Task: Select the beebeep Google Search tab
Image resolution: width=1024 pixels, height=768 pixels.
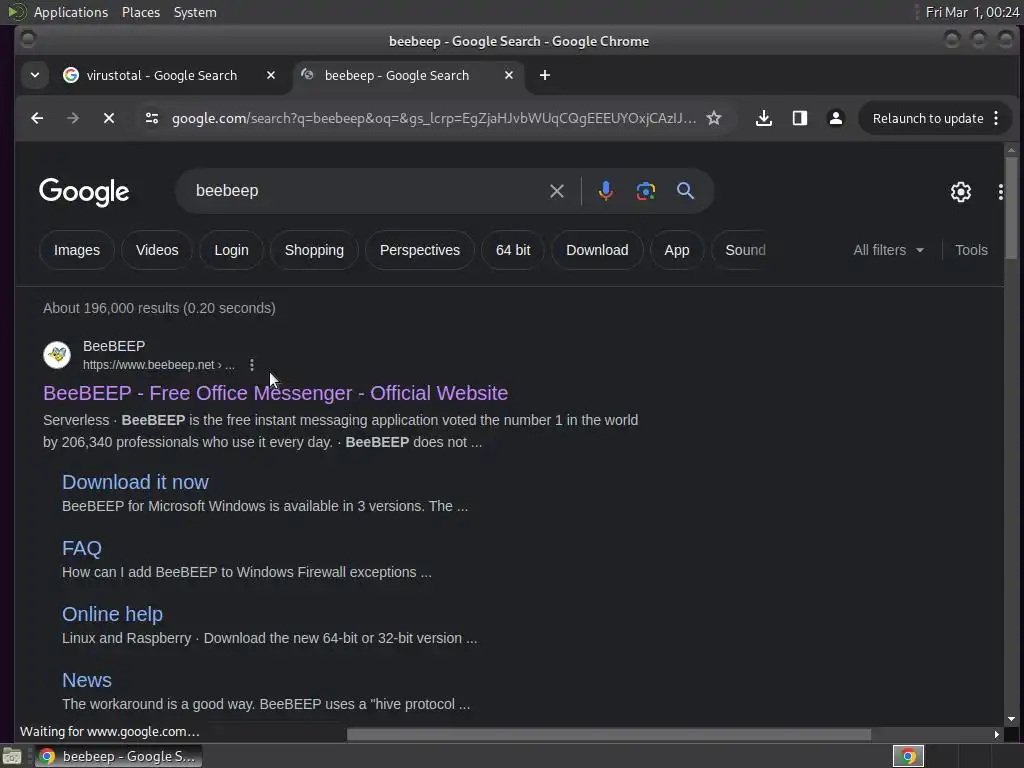Action: pyautogui.click(x=397, y=75)
